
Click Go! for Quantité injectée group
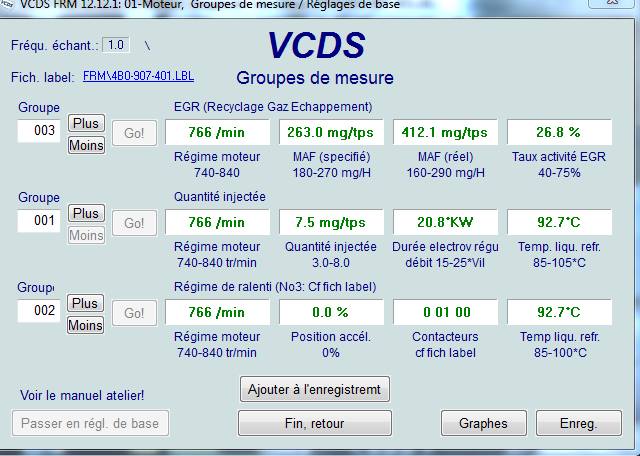tap(134, 223)
